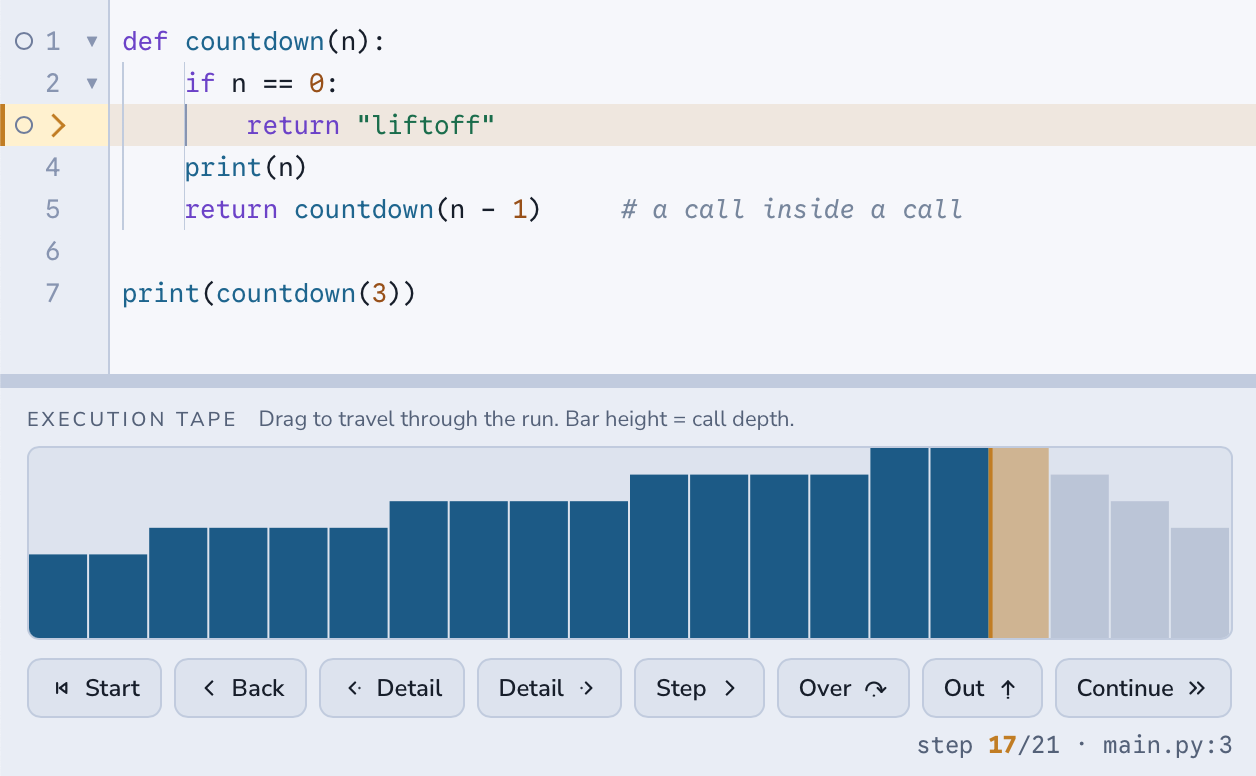The height and width of the screenshot is (776, 1256).
Task: Click the forward Detail button
Action: coord(549,688)
